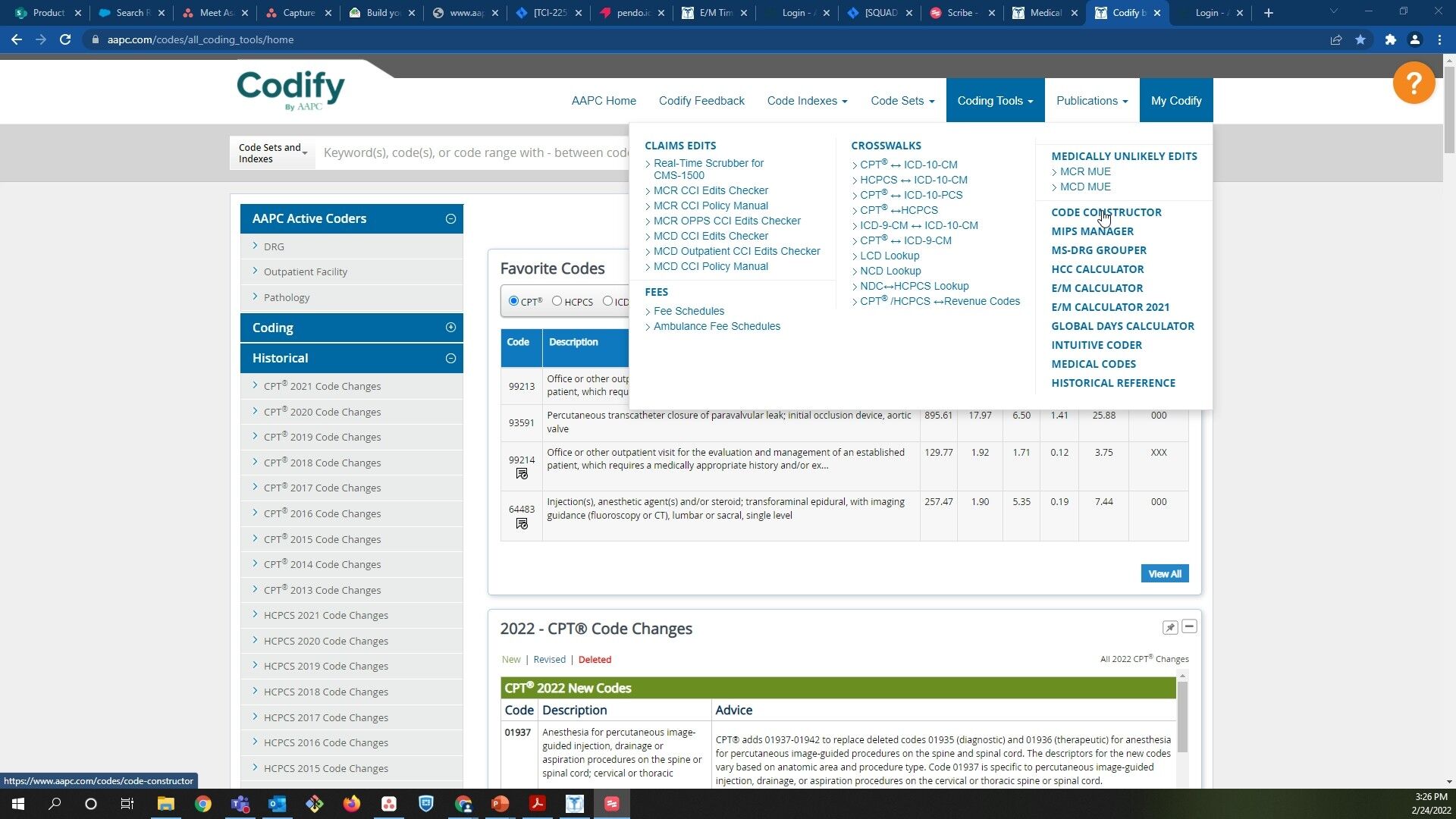
Task: Open the Publications menu
Action: coord(1091,101)
